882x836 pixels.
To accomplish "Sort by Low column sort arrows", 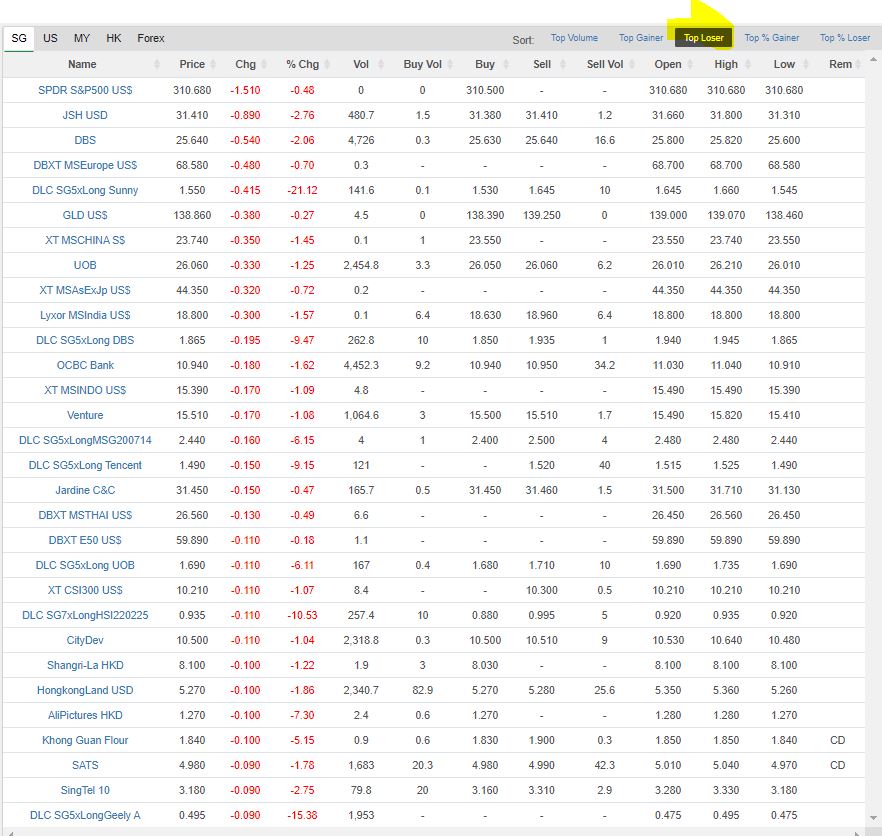I will pos(805,65).
